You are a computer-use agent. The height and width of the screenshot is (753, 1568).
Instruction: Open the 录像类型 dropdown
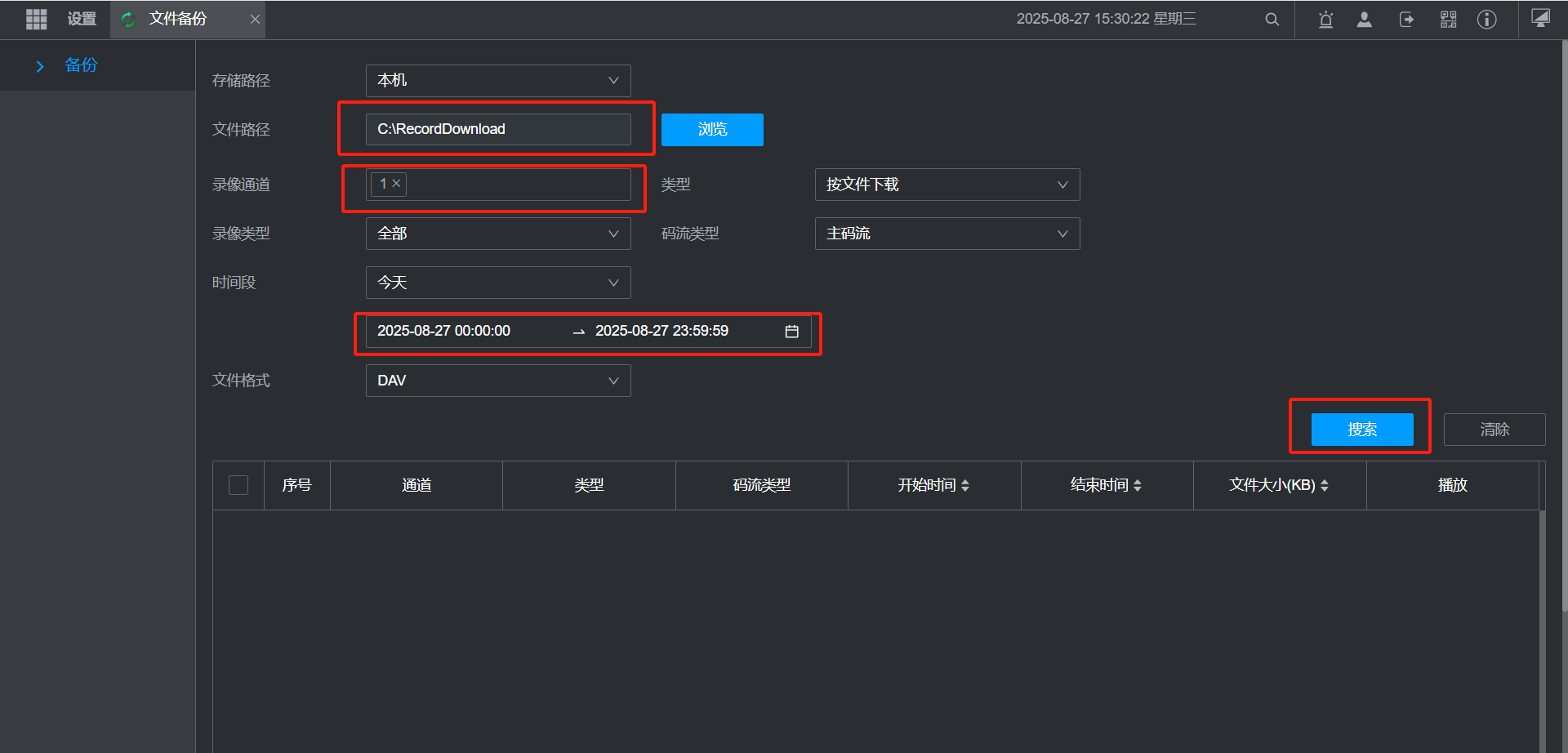[x=498, y=234]
